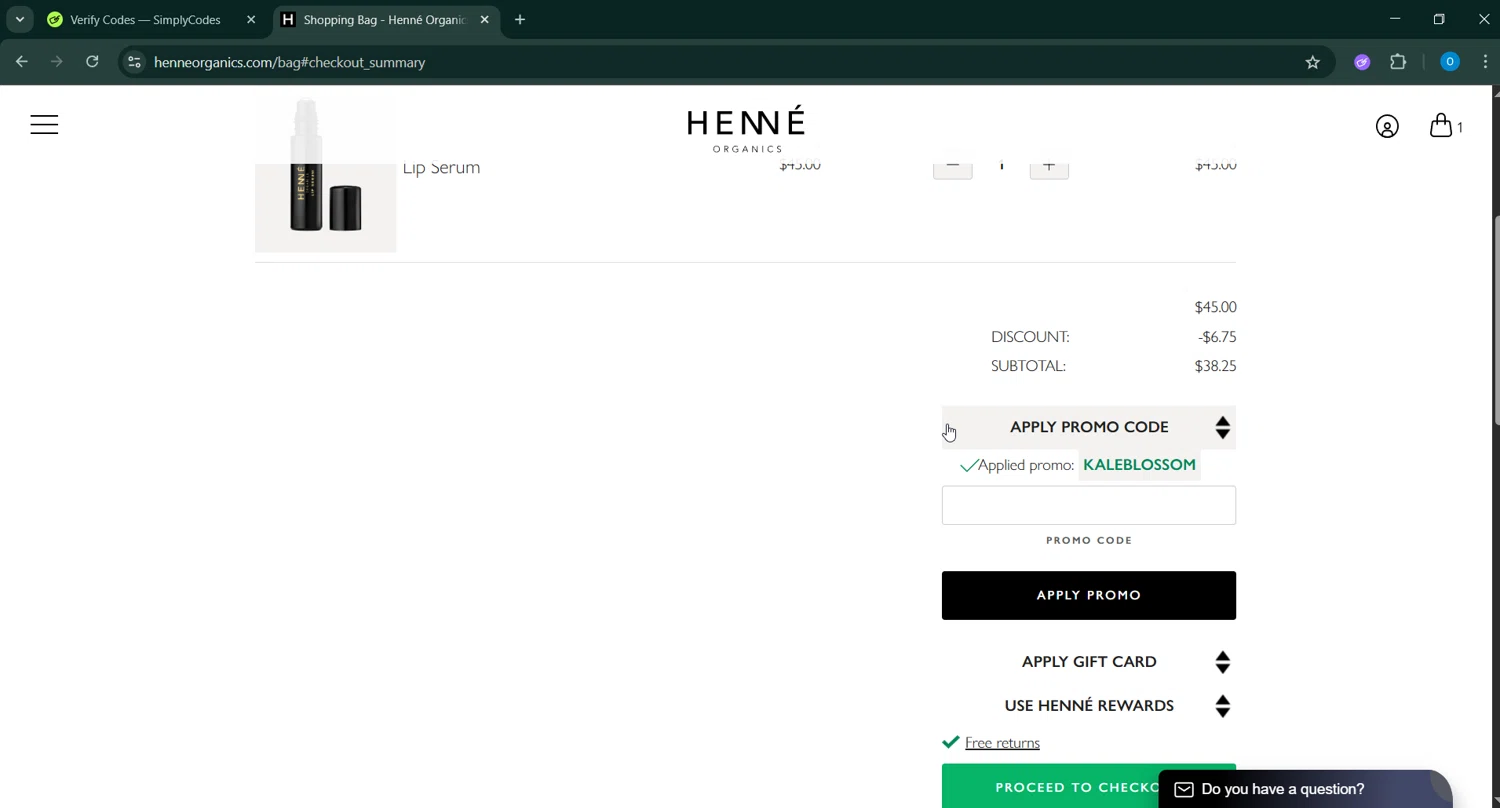The height and width of the screenshot is (808, 1500).
Task: Expand the Apply Gift Card section
Action: 1089,662
